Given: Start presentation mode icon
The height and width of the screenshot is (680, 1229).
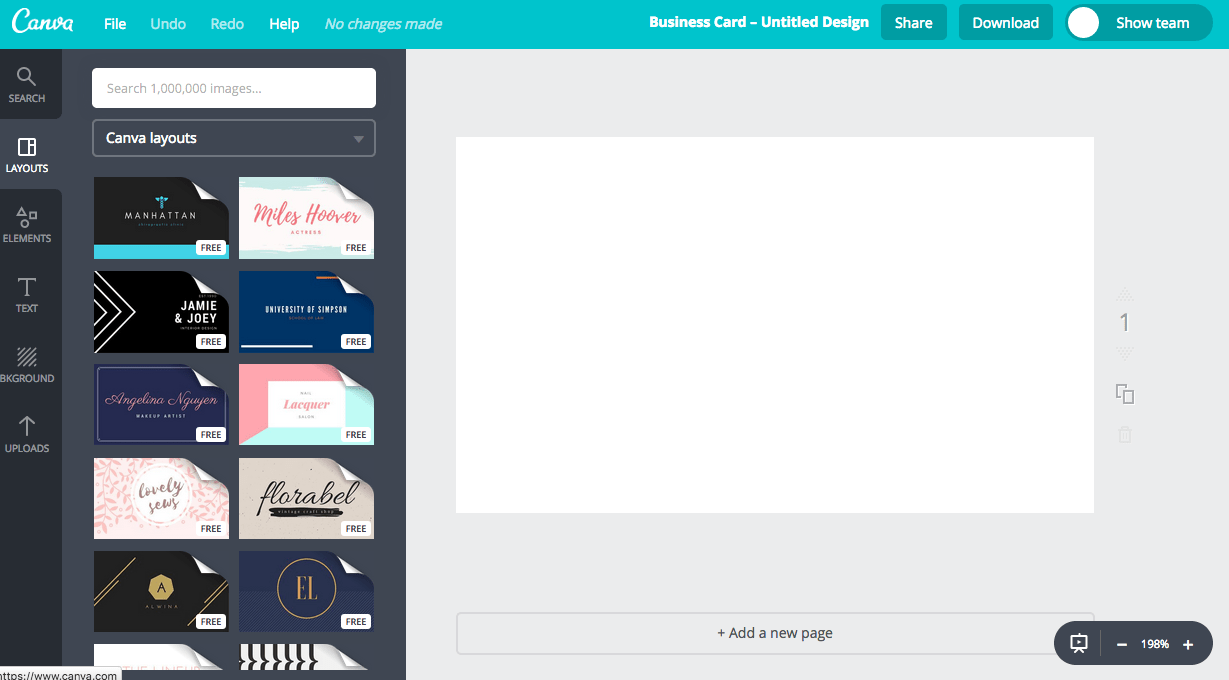Looking at the screenshot, I should (x=1079, y=644).
